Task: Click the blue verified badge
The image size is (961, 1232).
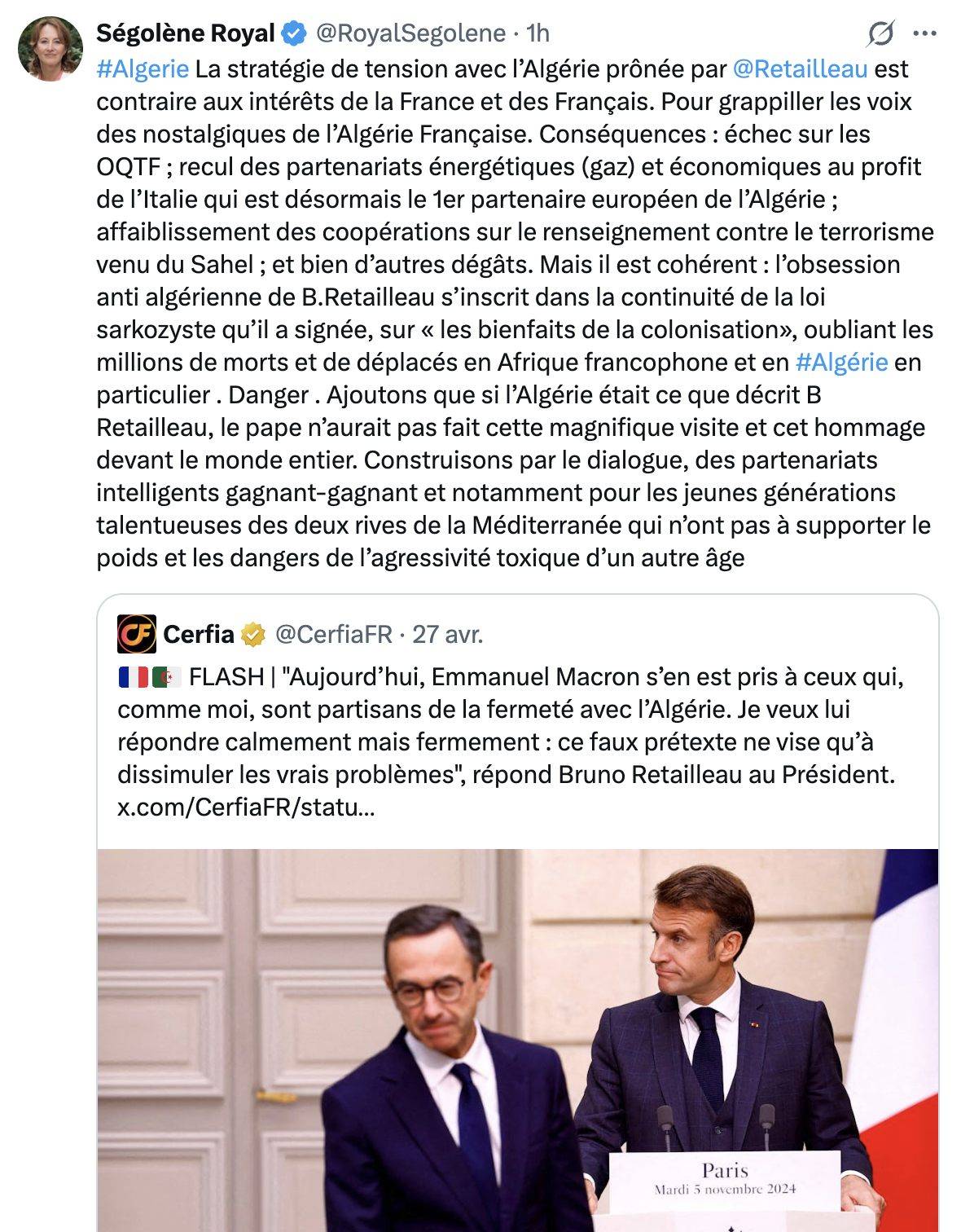Action: [294, 33]
